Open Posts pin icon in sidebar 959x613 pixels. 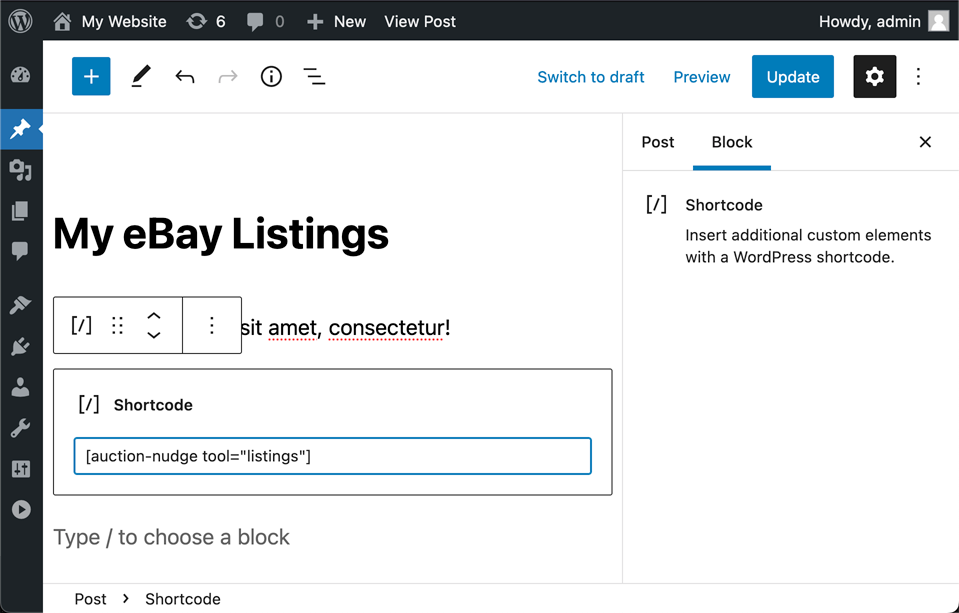21,129
